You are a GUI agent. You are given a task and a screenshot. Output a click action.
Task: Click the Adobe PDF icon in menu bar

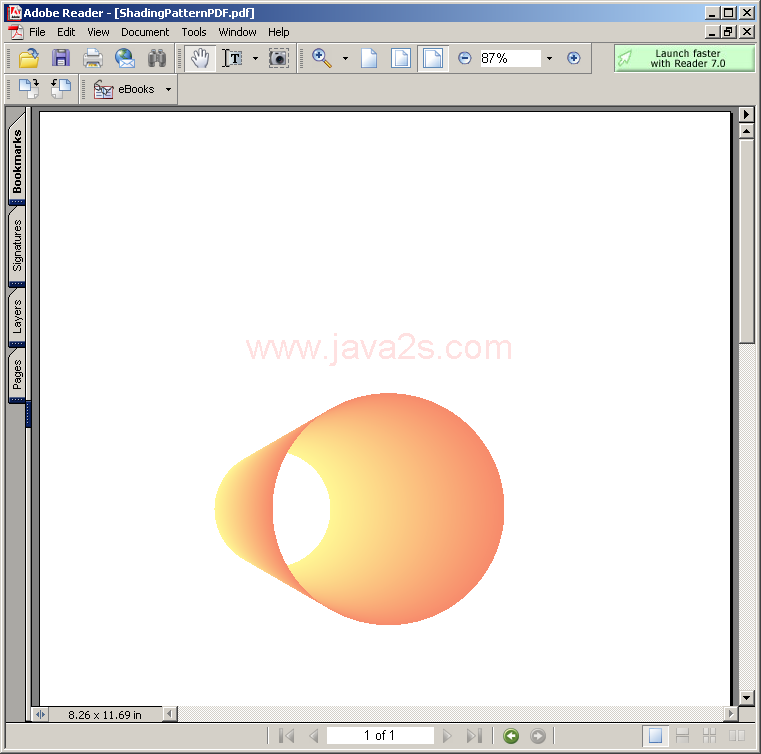click(x=16, y=32)
